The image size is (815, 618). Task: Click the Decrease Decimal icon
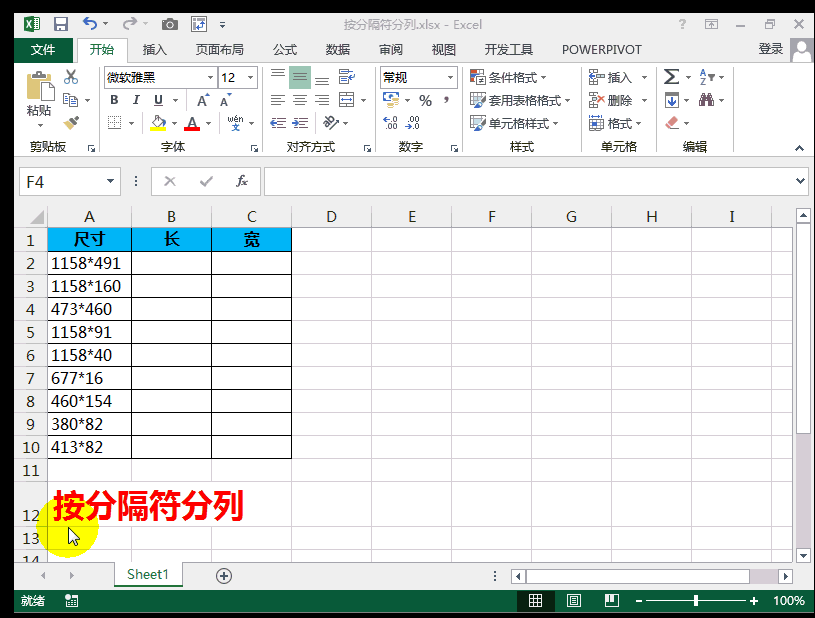413,123
